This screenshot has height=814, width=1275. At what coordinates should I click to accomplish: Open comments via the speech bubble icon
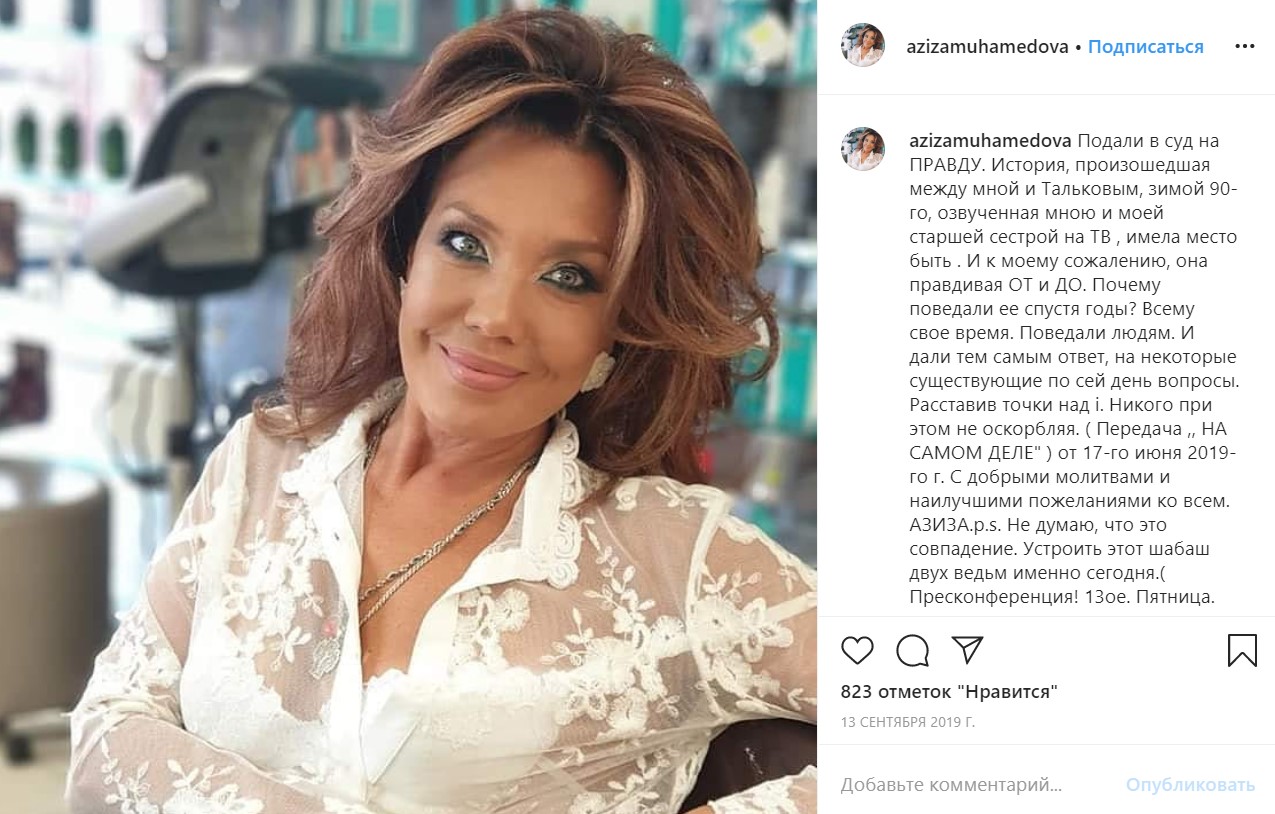pos(912,650)
